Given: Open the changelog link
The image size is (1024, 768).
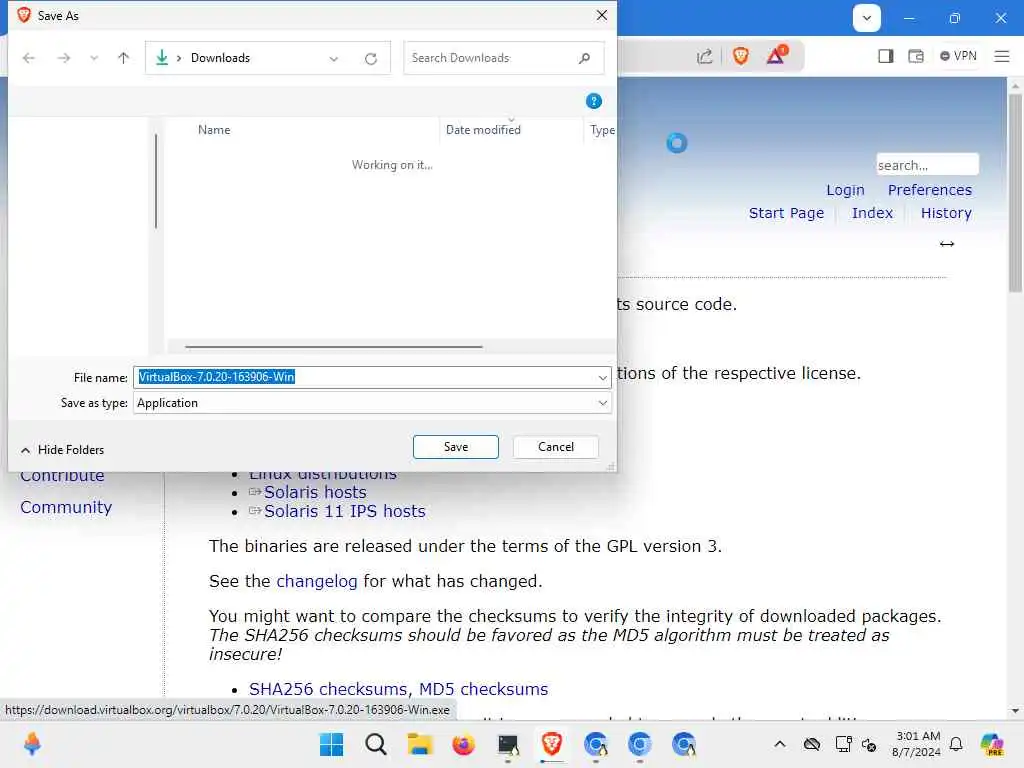Looking at the screenshot, I should tap(317, 581).
